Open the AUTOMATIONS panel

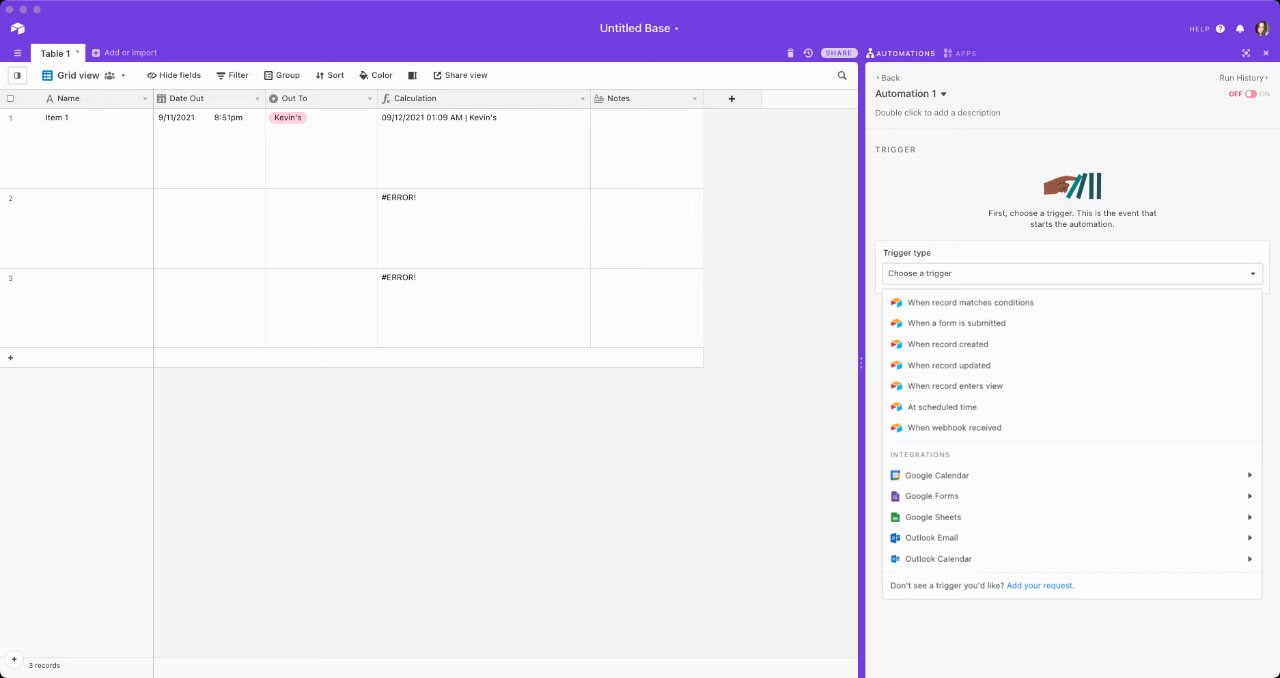click(900, 53)
